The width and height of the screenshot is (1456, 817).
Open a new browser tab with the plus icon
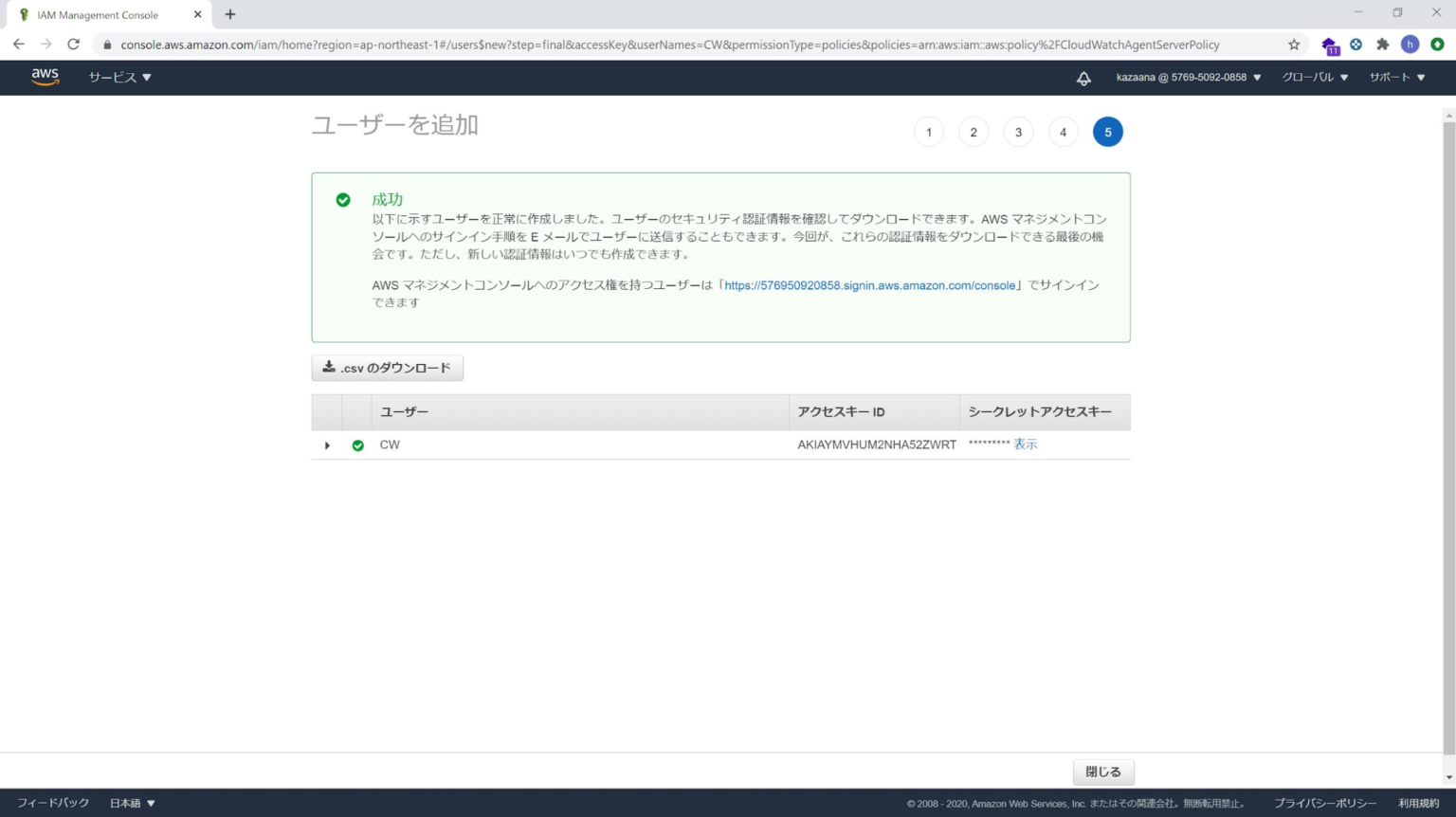[229, 14]
